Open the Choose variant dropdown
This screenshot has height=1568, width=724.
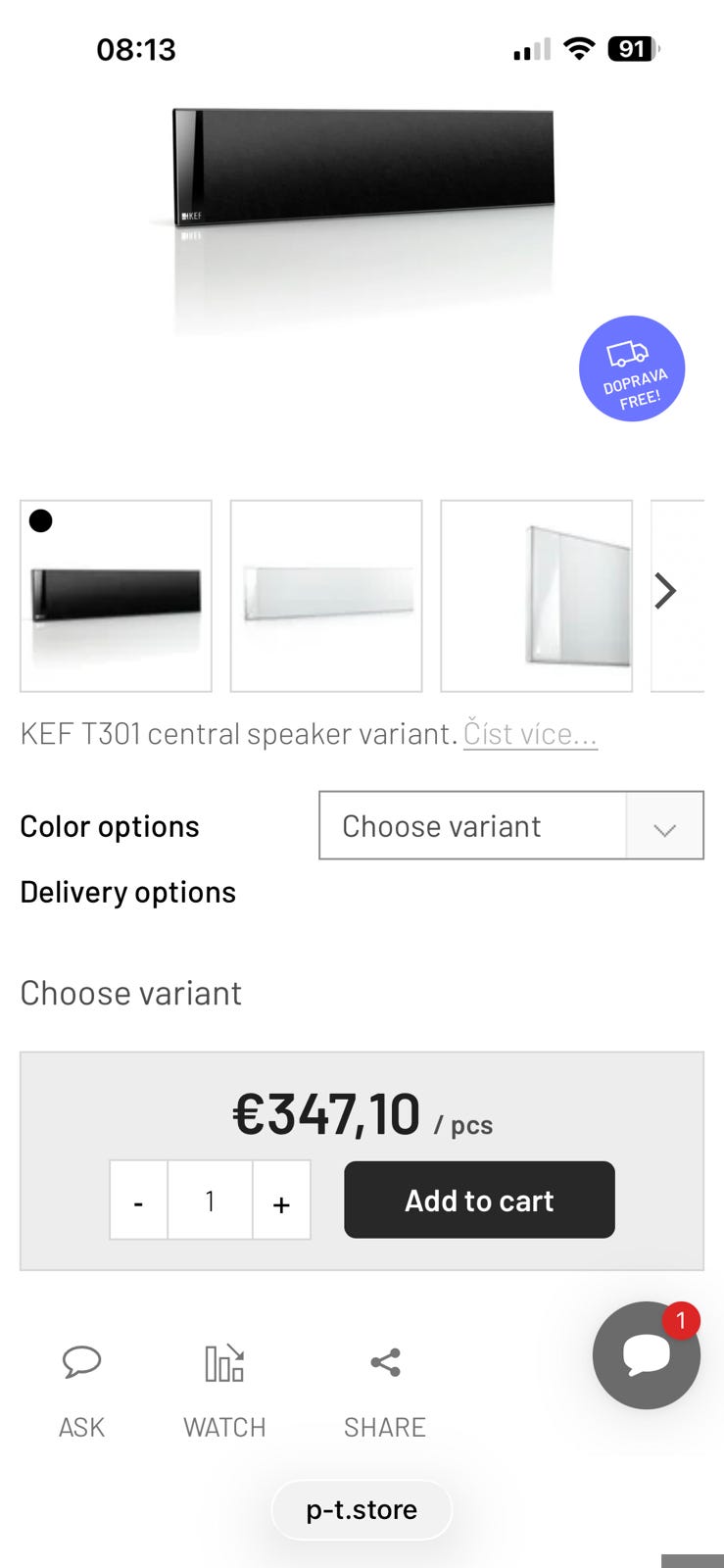(x=511, y=825)
